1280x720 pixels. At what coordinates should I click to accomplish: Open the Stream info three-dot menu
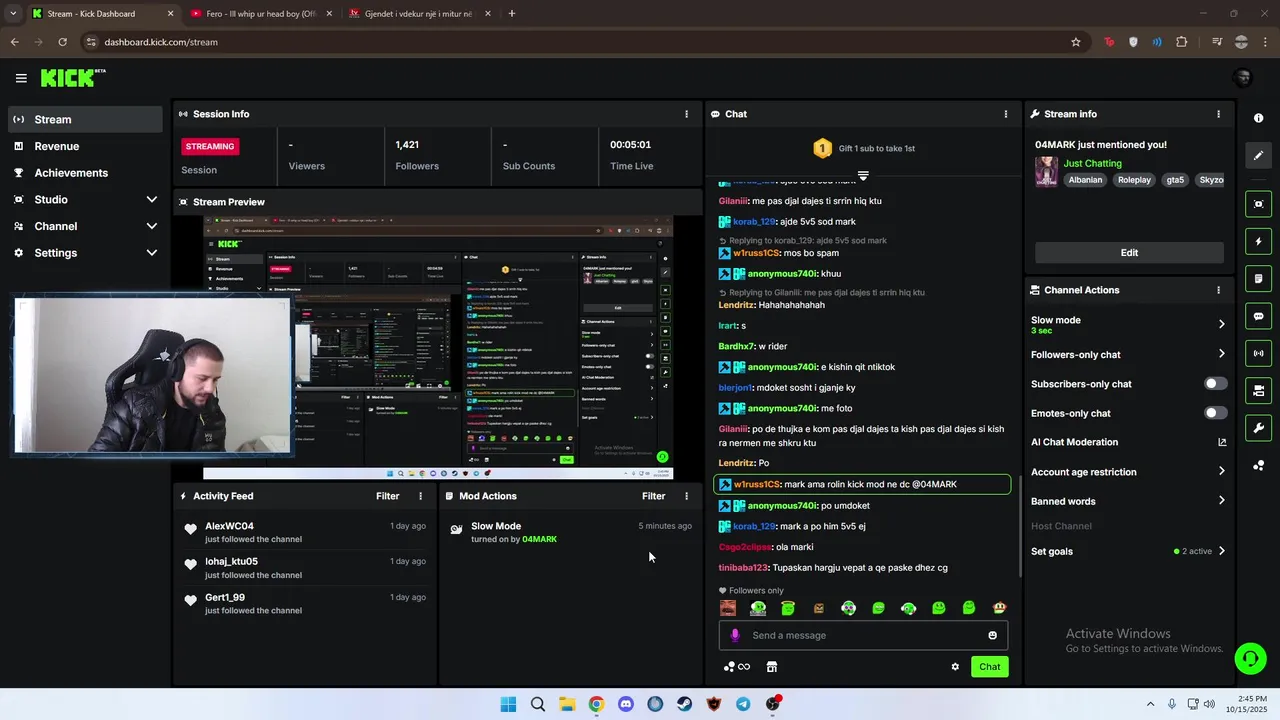pos(1218,114)
